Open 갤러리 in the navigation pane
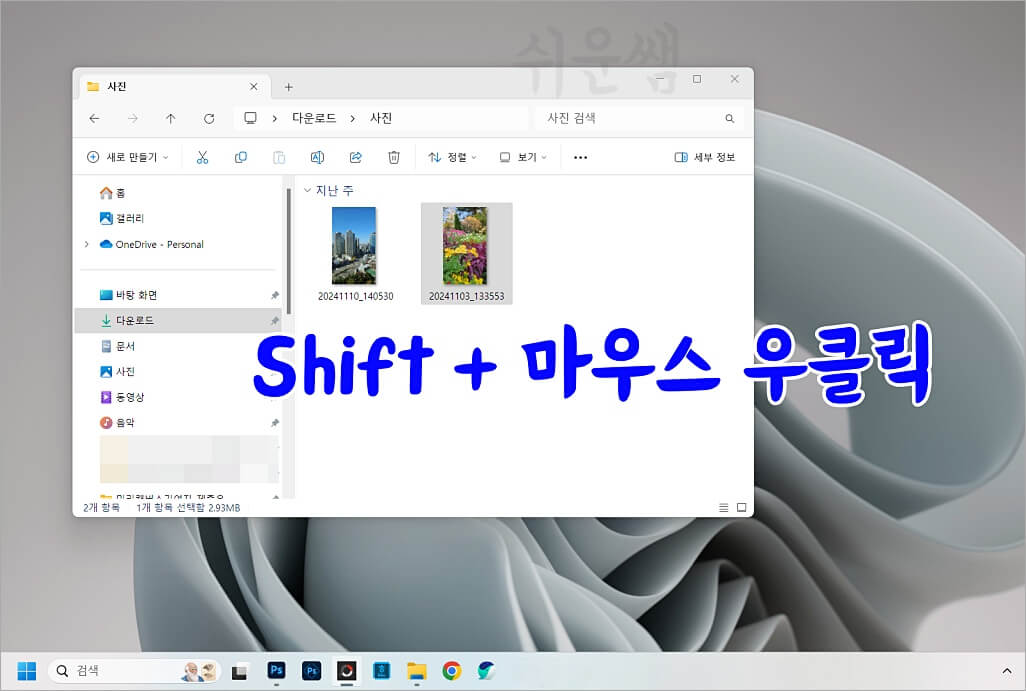 [x=122, y=219]
